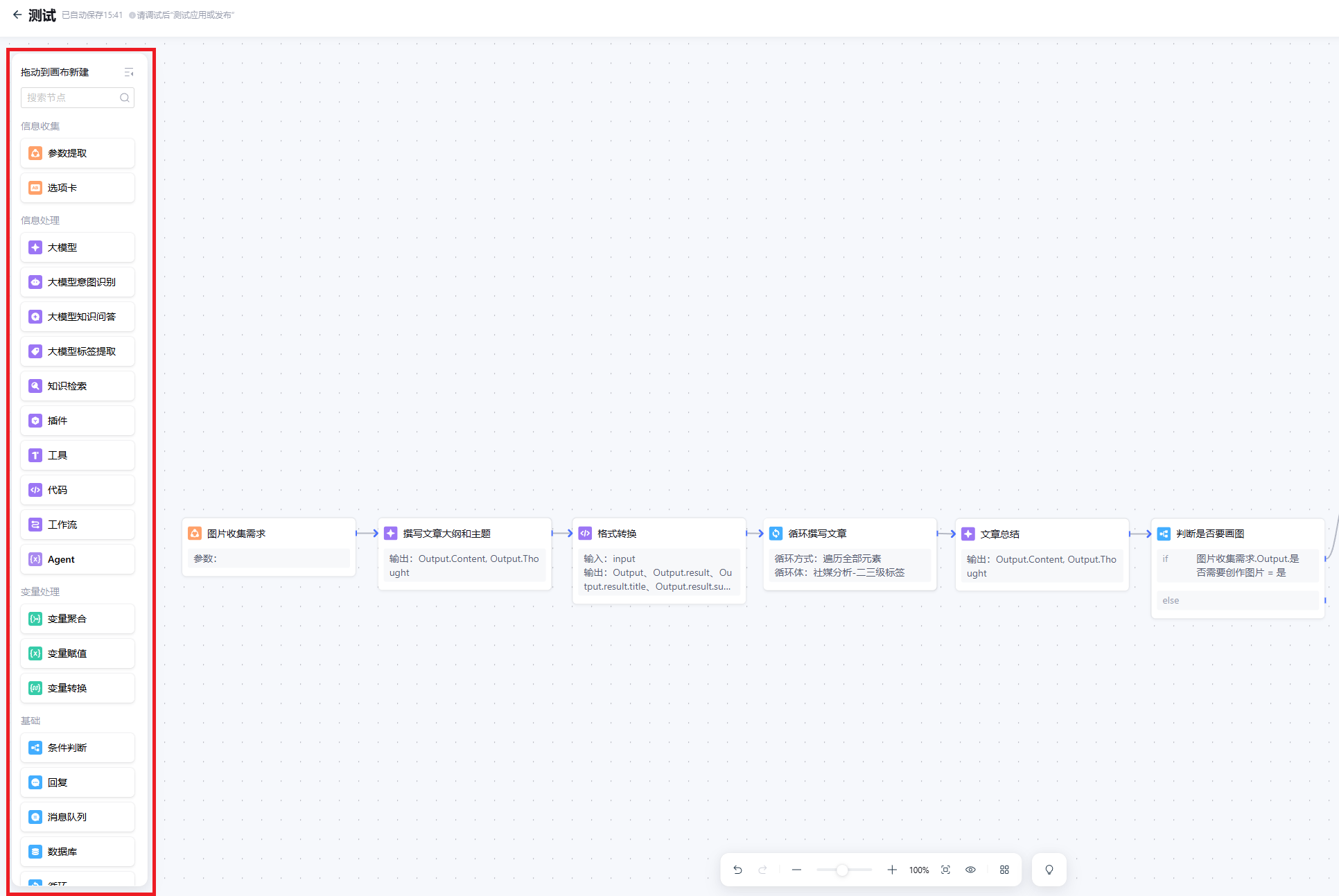Select the 知识检索 node item
This screenshot has width=1339, height=896.
[x=78, y=386]
